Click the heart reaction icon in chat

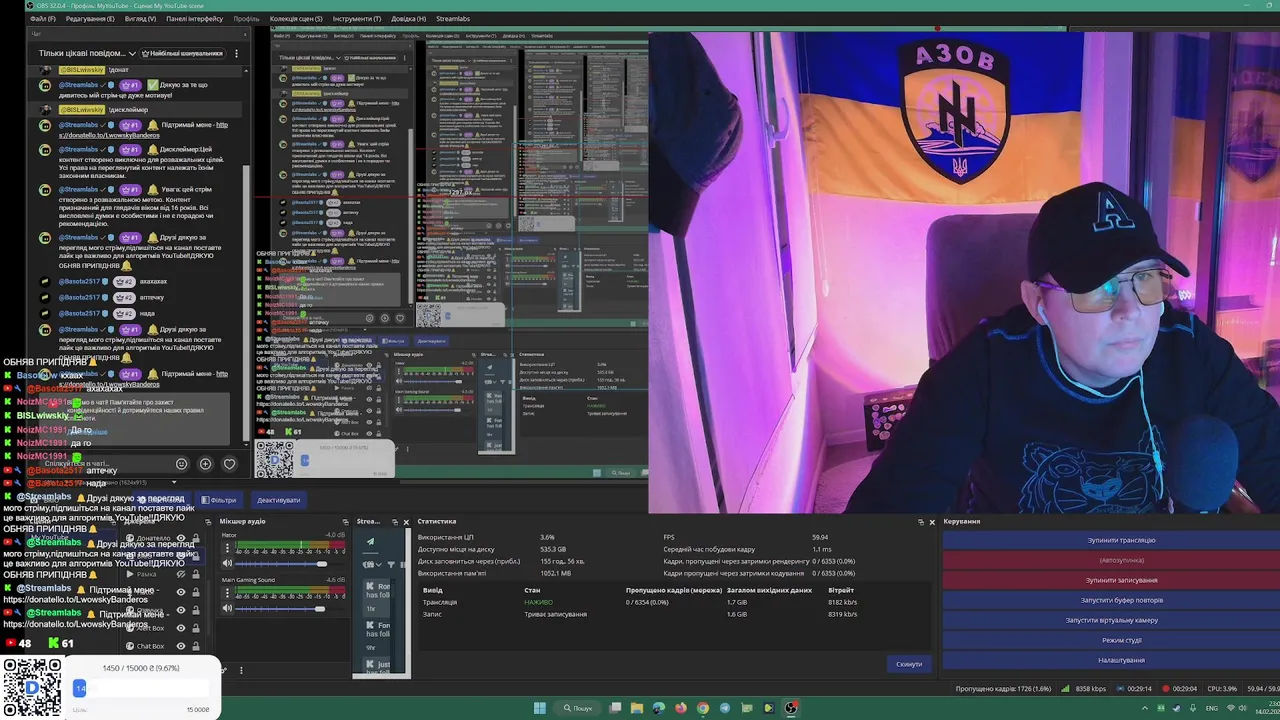[x=229, y=464]
